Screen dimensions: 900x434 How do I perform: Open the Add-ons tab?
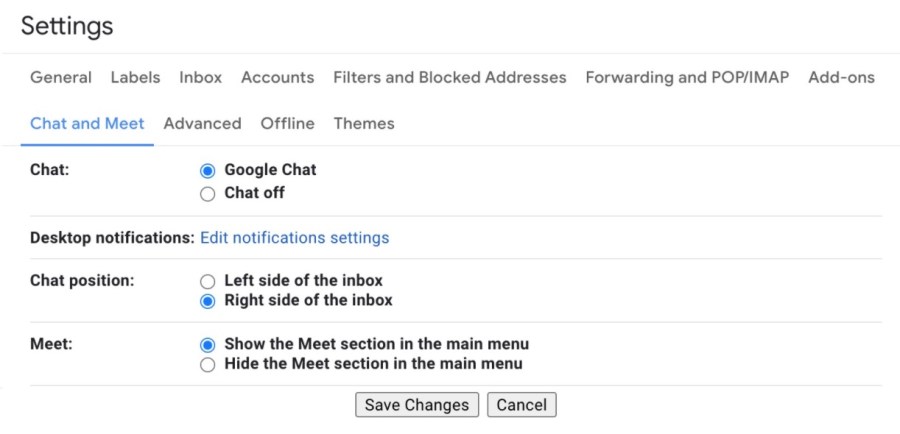(x=841, y=77)
